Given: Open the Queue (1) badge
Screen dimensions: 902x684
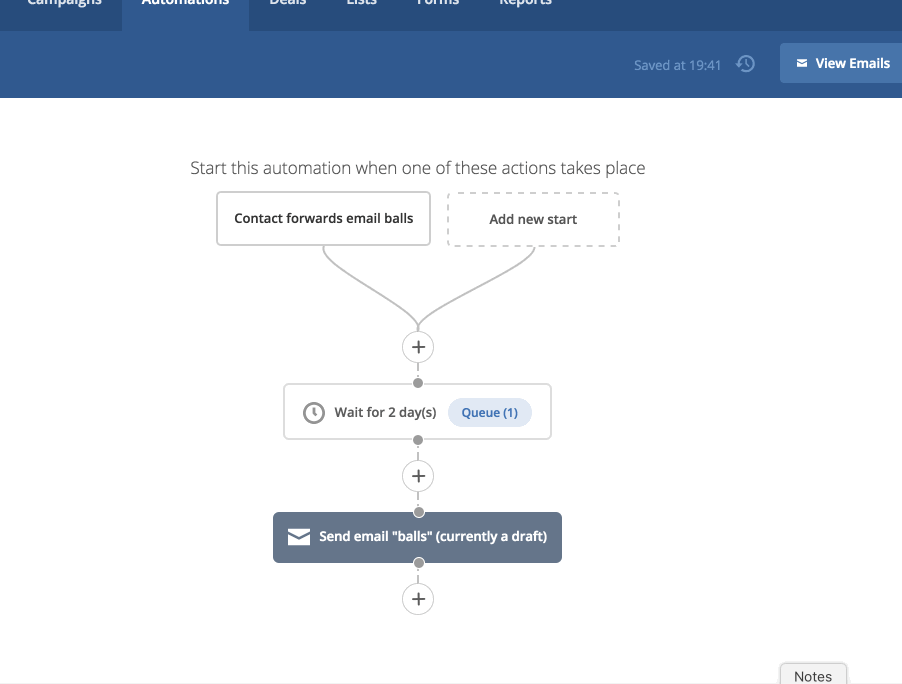Looking at the screenshot, I should click(489, 412).
